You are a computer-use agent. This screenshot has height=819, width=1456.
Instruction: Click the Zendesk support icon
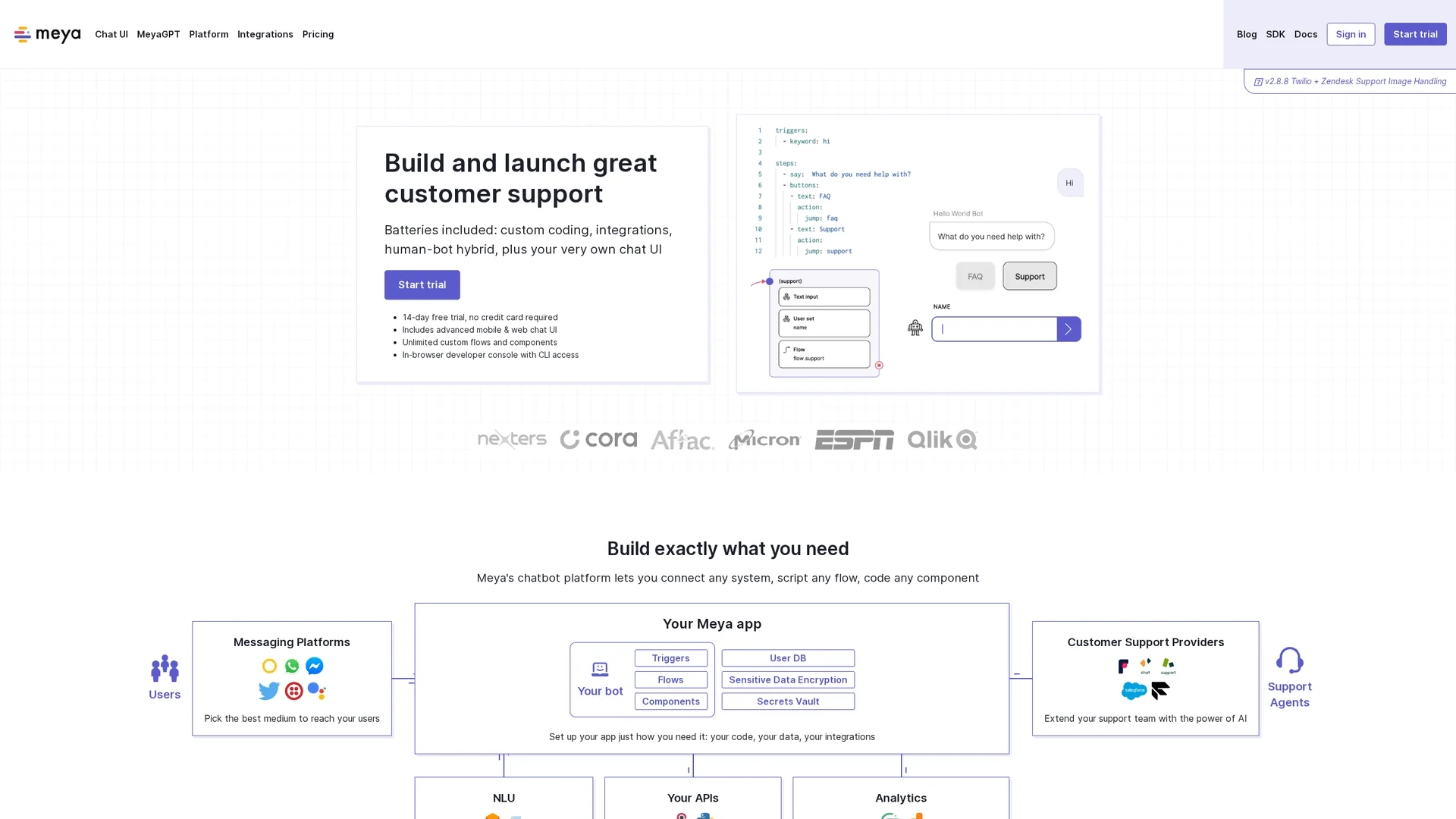click(x=1168, y=667)
